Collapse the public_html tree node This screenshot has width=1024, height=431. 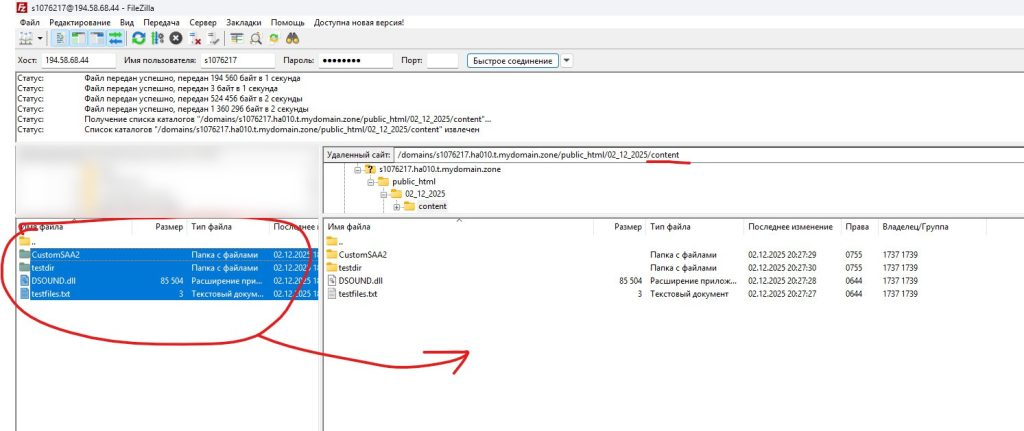pyautogui.click(x=369, y=182)
